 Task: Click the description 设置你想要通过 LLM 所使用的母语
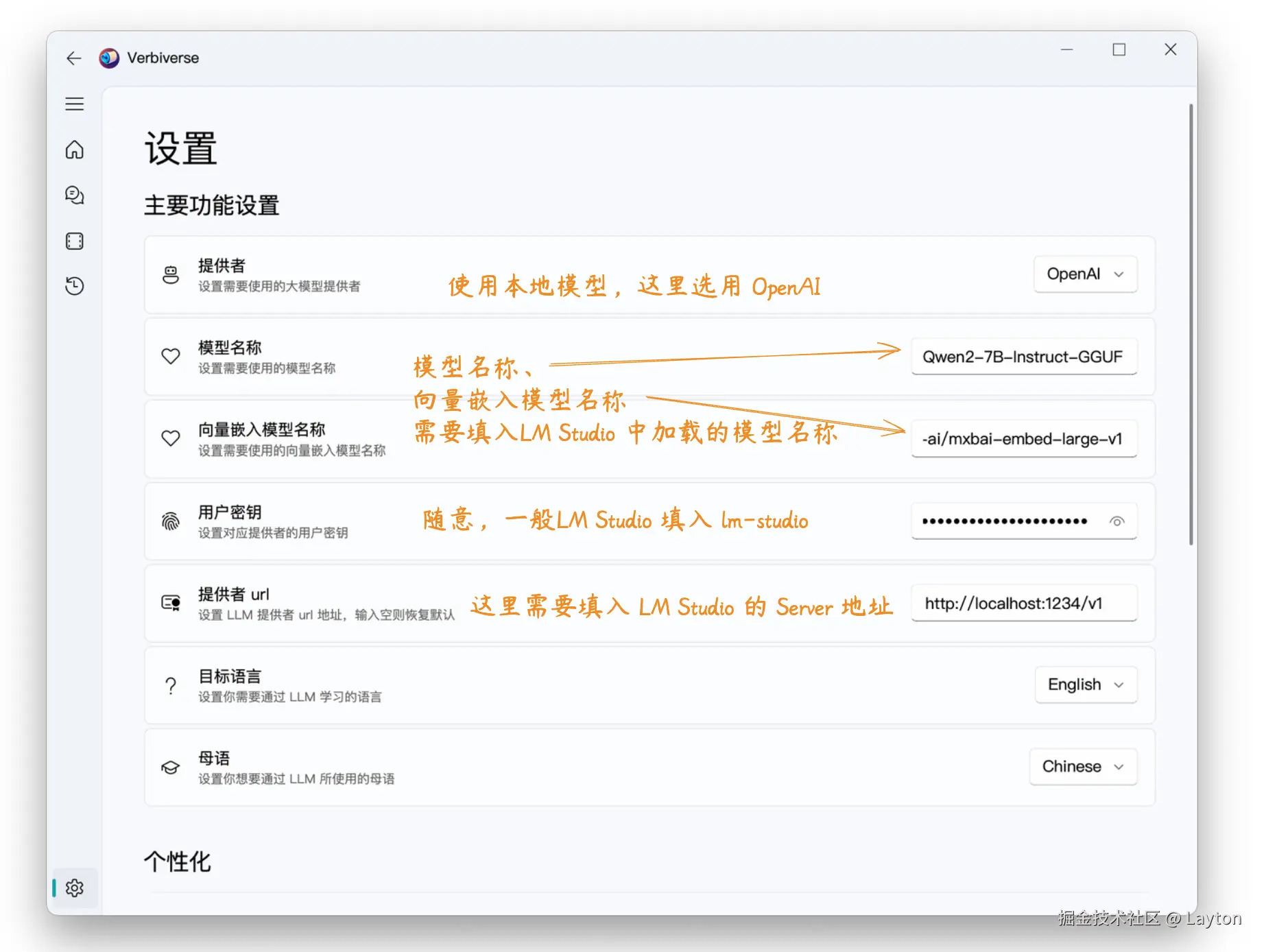[297, 779]
